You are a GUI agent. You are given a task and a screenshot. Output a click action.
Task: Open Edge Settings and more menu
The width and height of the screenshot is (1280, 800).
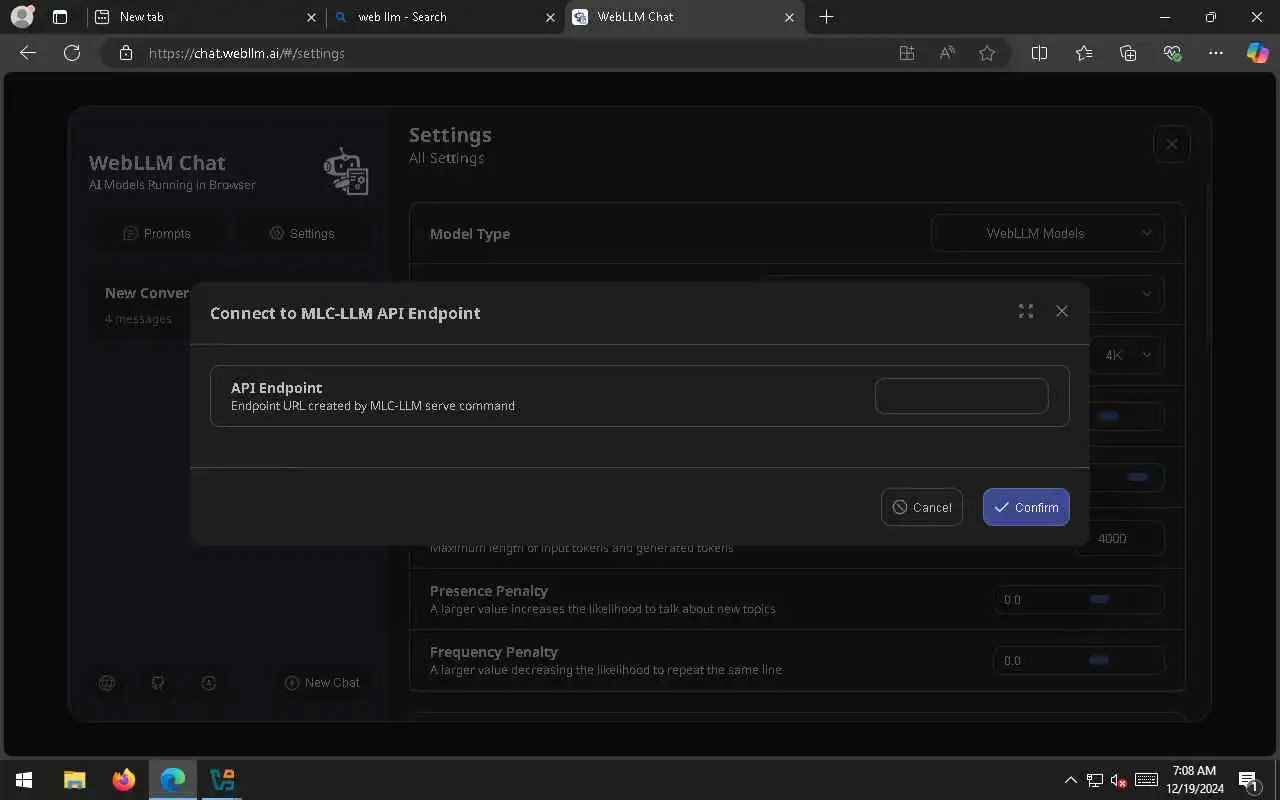1216,53
